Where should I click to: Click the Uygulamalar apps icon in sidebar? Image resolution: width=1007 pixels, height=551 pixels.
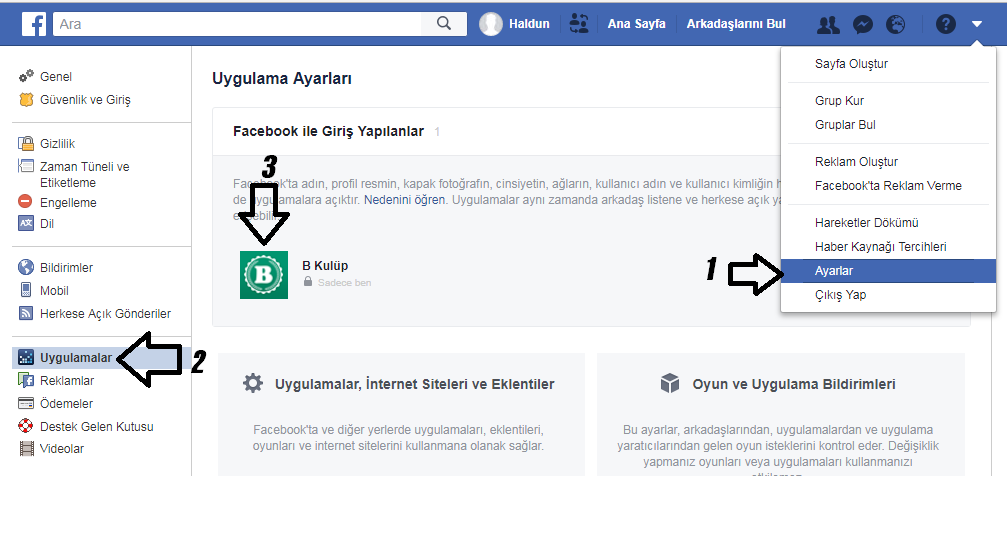click(26, 358)
